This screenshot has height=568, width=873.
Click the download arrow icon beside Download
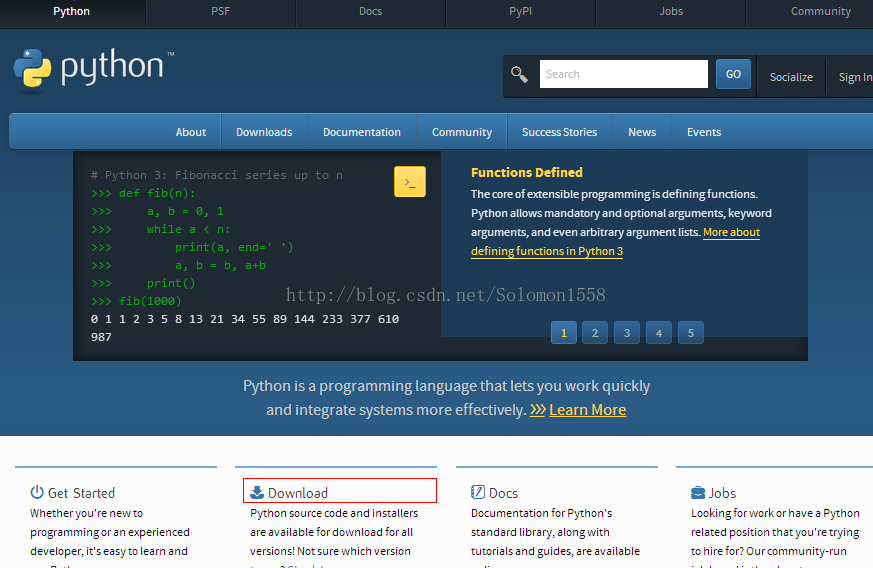pos(257,492)
